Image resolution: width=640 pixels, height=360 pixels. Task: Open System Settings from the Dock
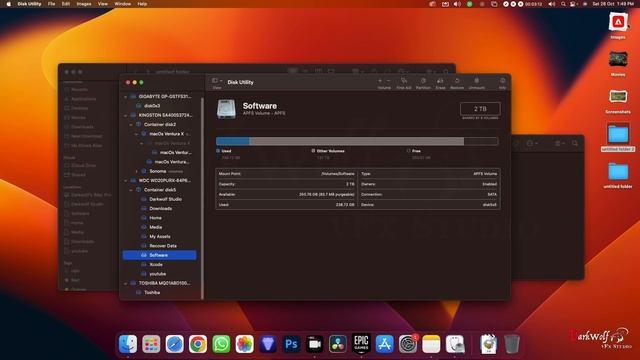pos(408,344)
